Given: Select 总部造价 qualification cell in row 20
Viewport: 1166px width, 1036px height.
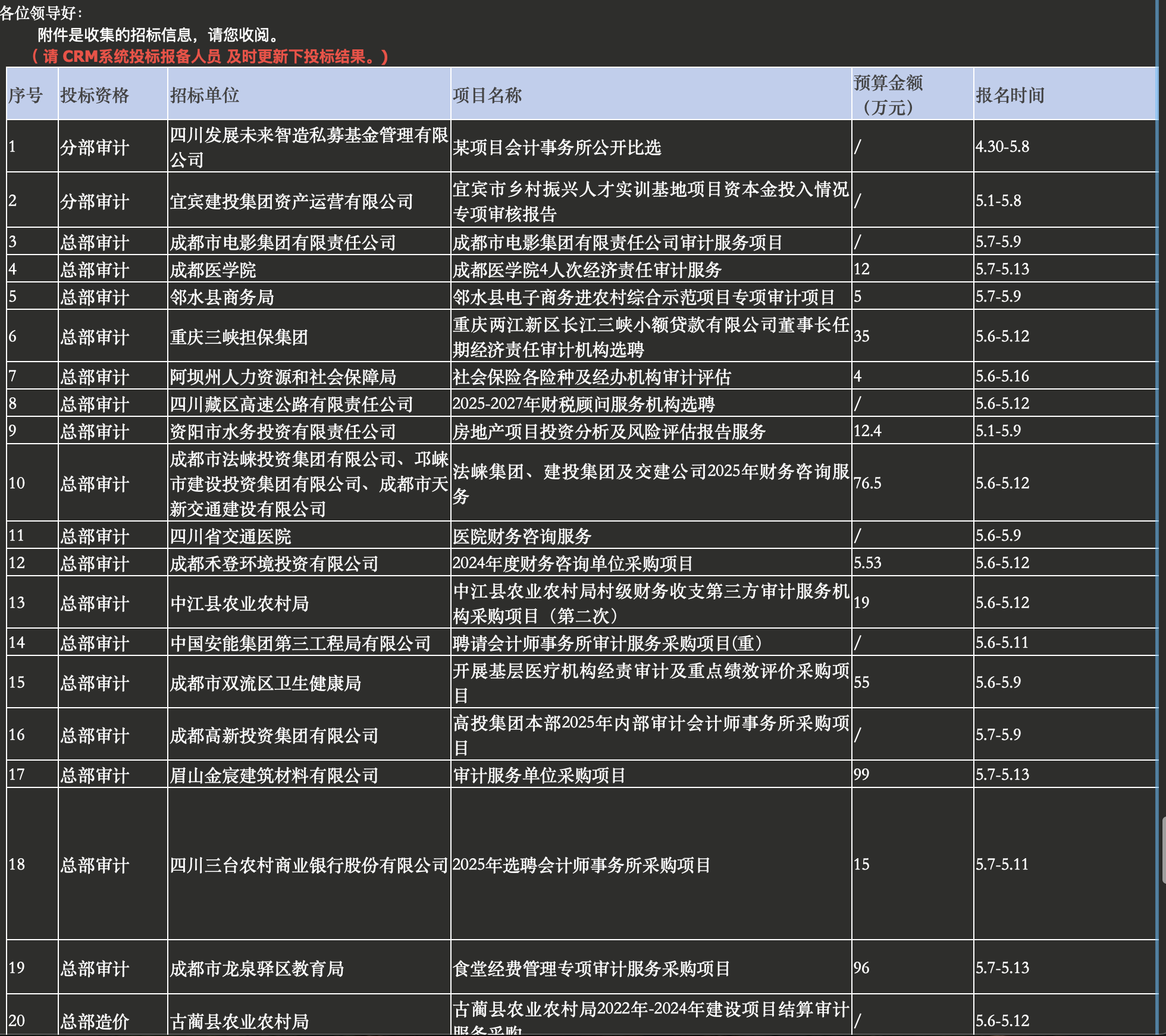Looking at the screenshot, I should pyautogui.click(x=113, y=1016).
